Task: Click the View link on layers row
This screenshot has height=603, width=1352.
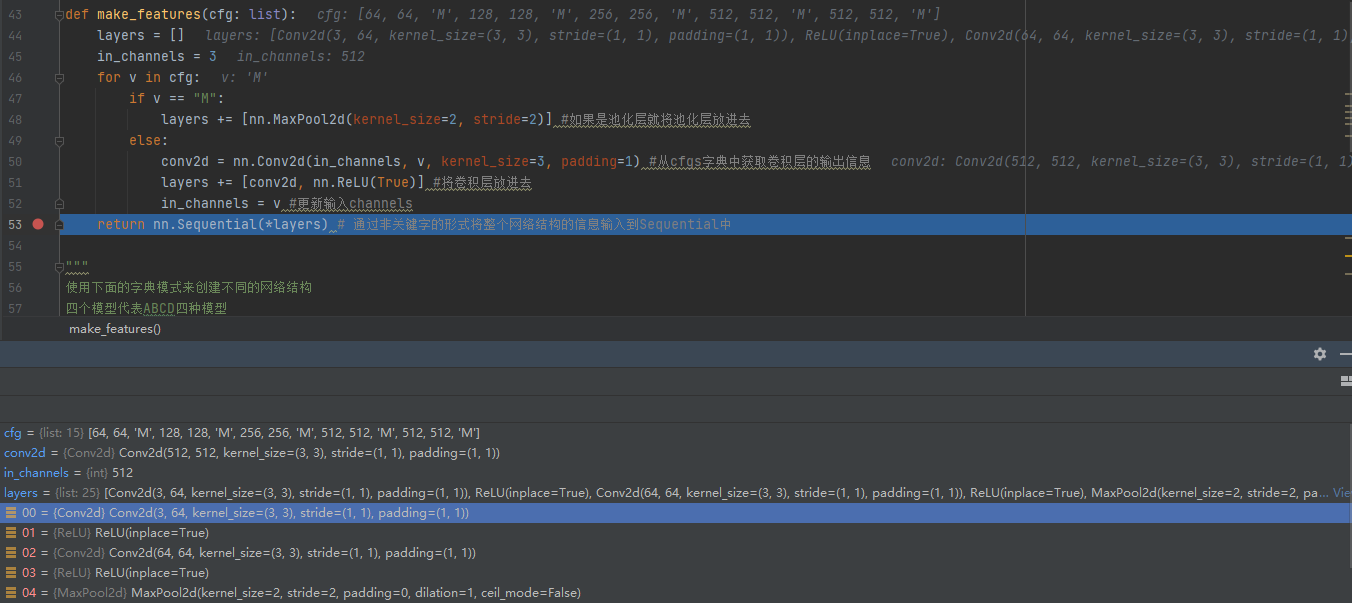Action: point(1342,493)
